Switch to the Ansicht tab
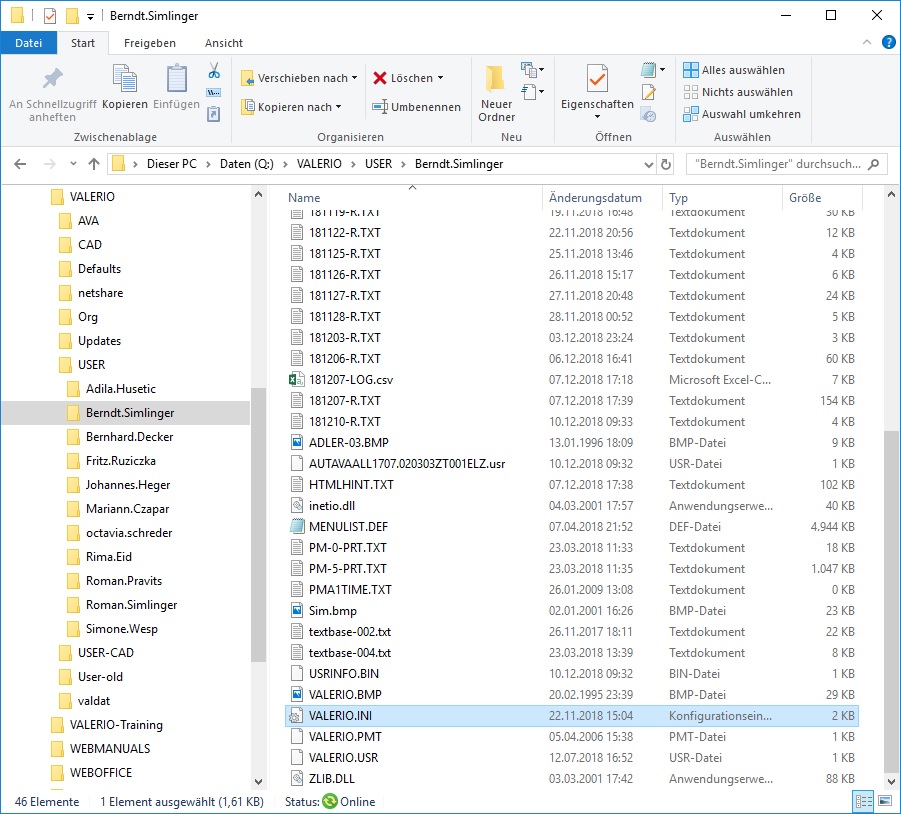Image resolution: width=901 pixels, height=814 pixels. pos(224,43)
